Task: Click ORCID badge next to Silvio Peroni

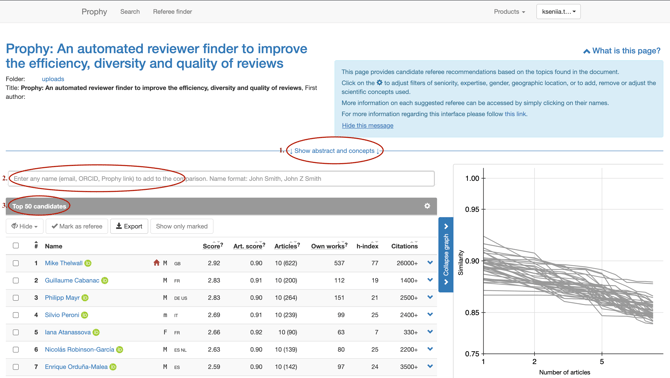Action: [85, 315]
